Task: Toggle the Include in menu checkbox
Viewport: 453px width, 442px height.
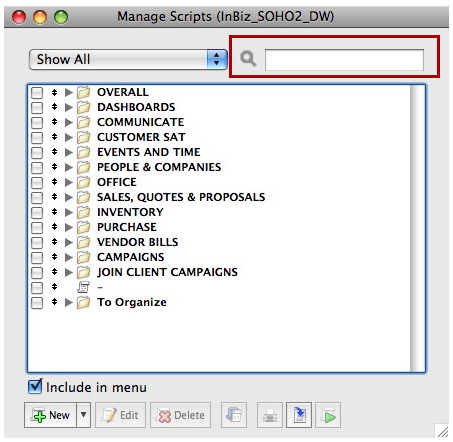Action: point(35,387)
